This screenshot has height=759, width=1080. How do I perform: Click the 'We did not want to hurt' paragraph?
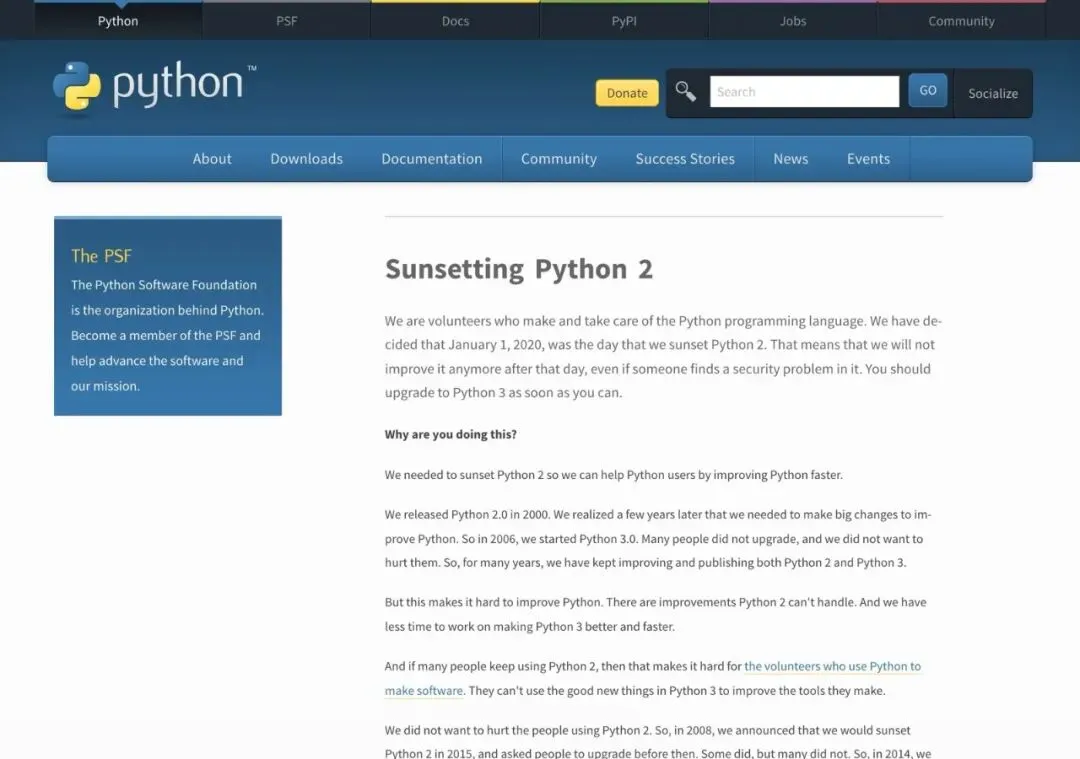[x=658, y=742]
